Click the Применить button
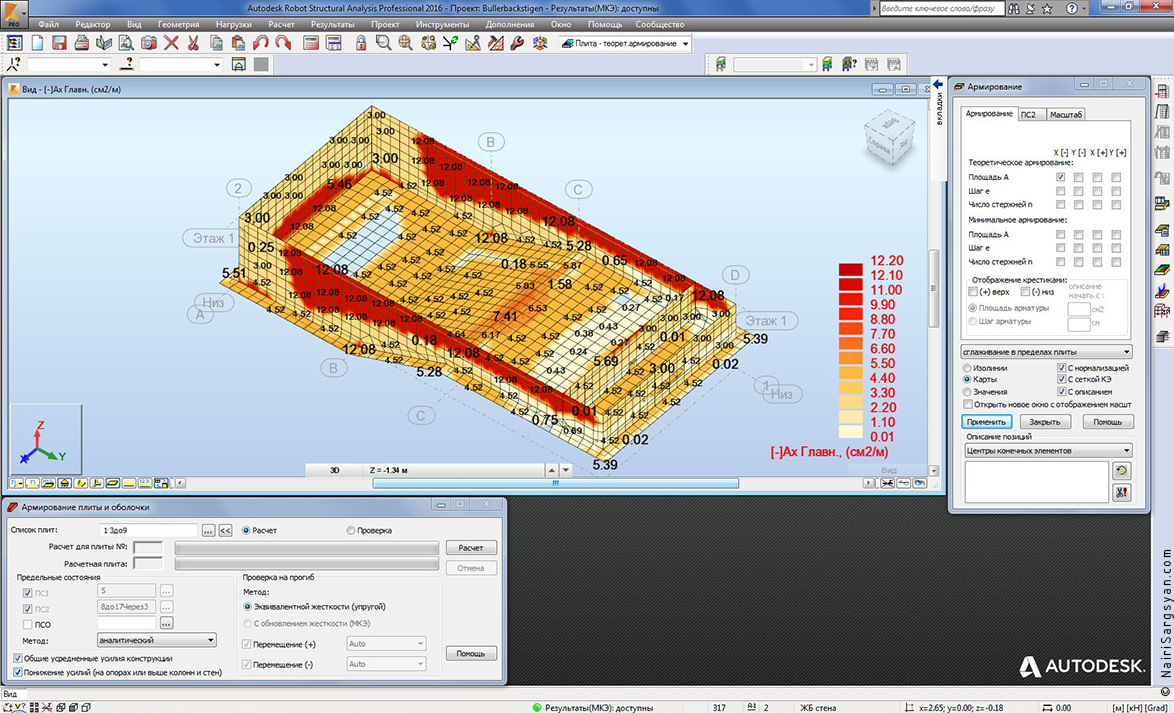Image resolution: width=1174 pixels, height=713 pixels. [x=987, y=422]
